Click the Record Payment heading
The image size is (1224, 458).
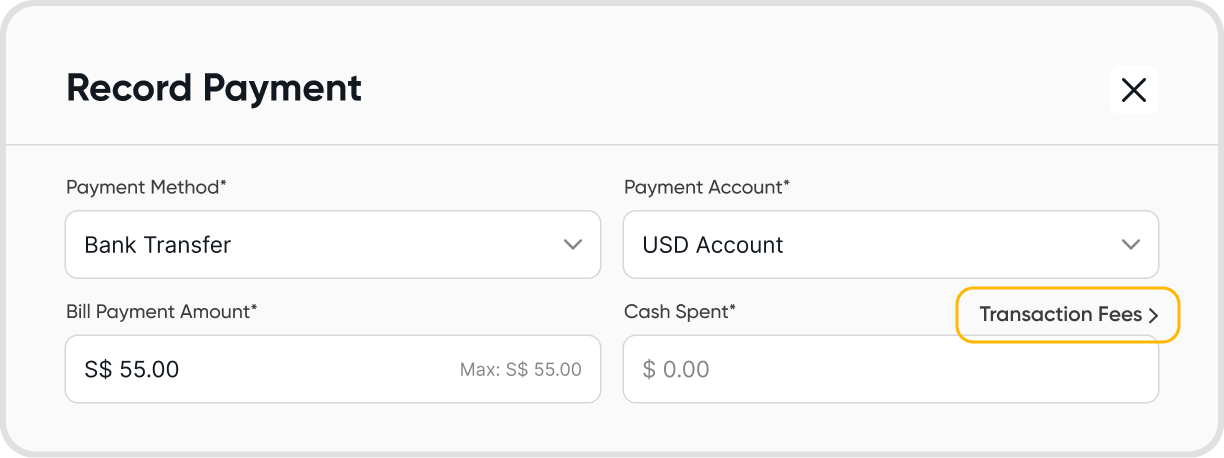point(214,88)
